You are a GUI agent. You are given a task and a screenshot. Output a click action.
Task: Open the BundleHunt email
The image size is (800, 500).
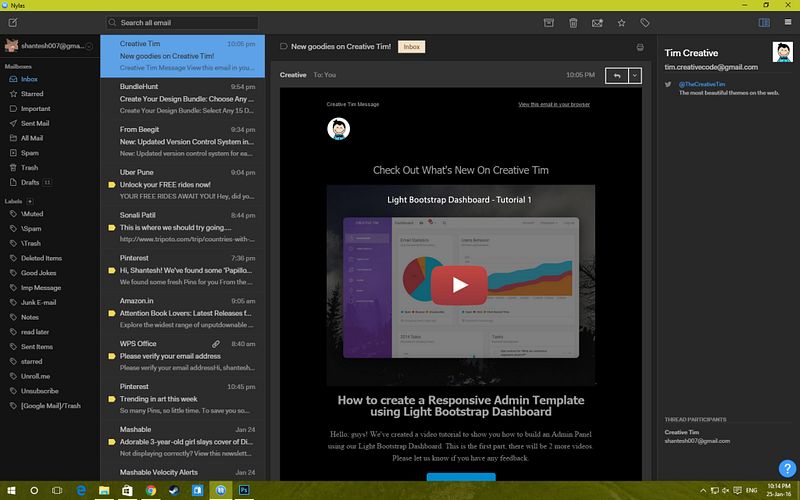(183, 99)
